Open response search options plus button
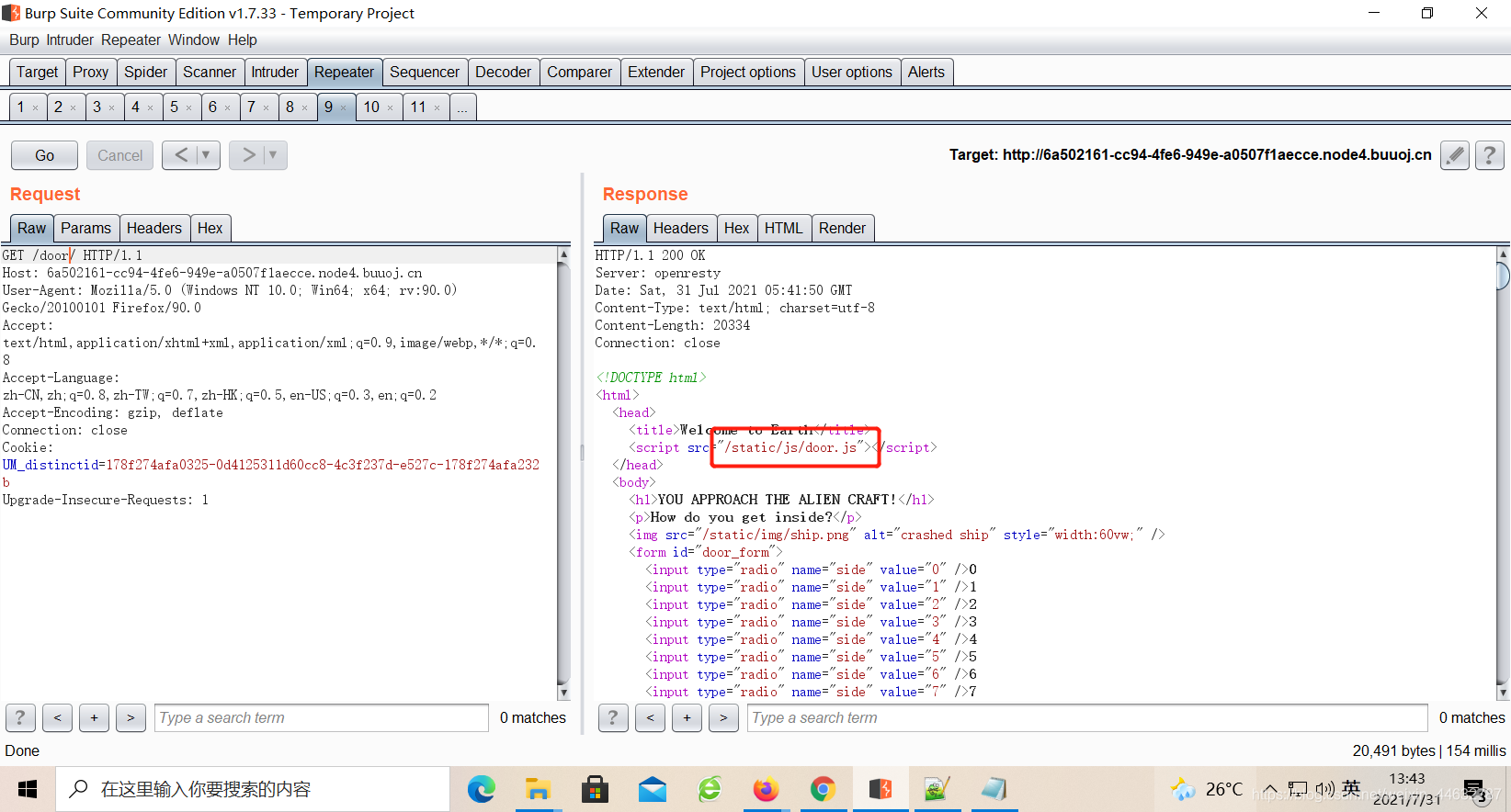The height and width of the screenshot is (812, 1511). pyautogui.click(x=687, y=717)
